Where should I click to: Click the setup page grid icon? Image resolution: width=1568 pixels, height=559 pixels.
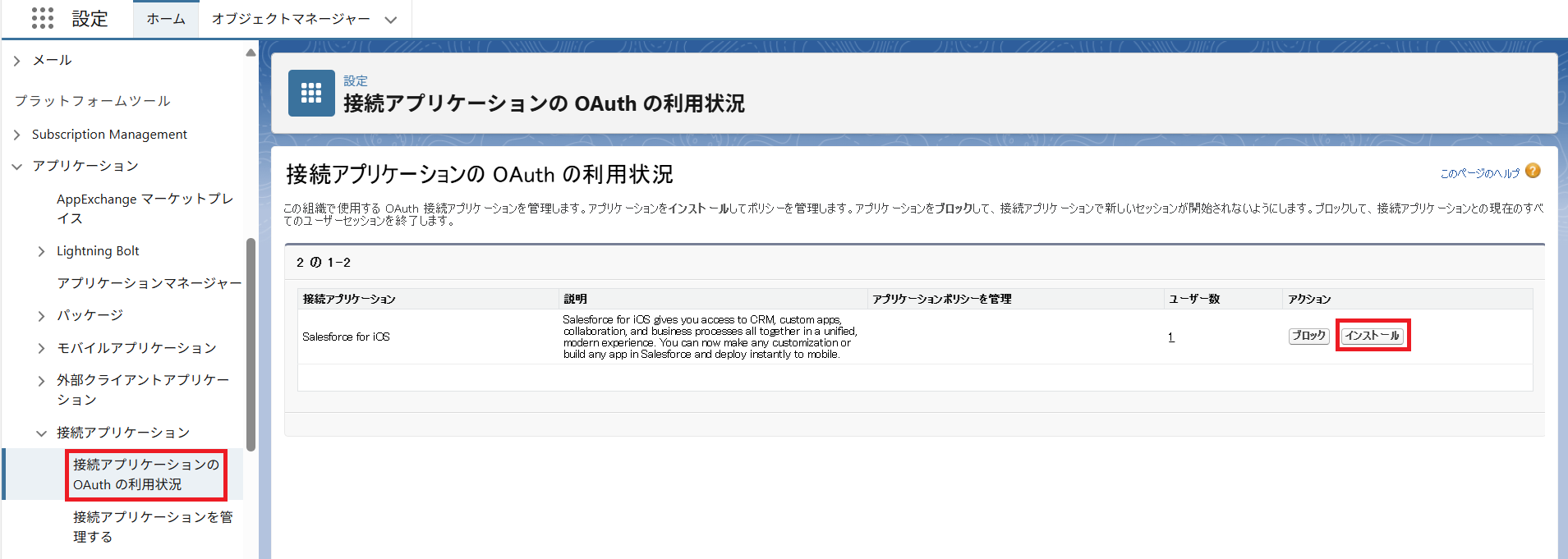pos(311,93)
